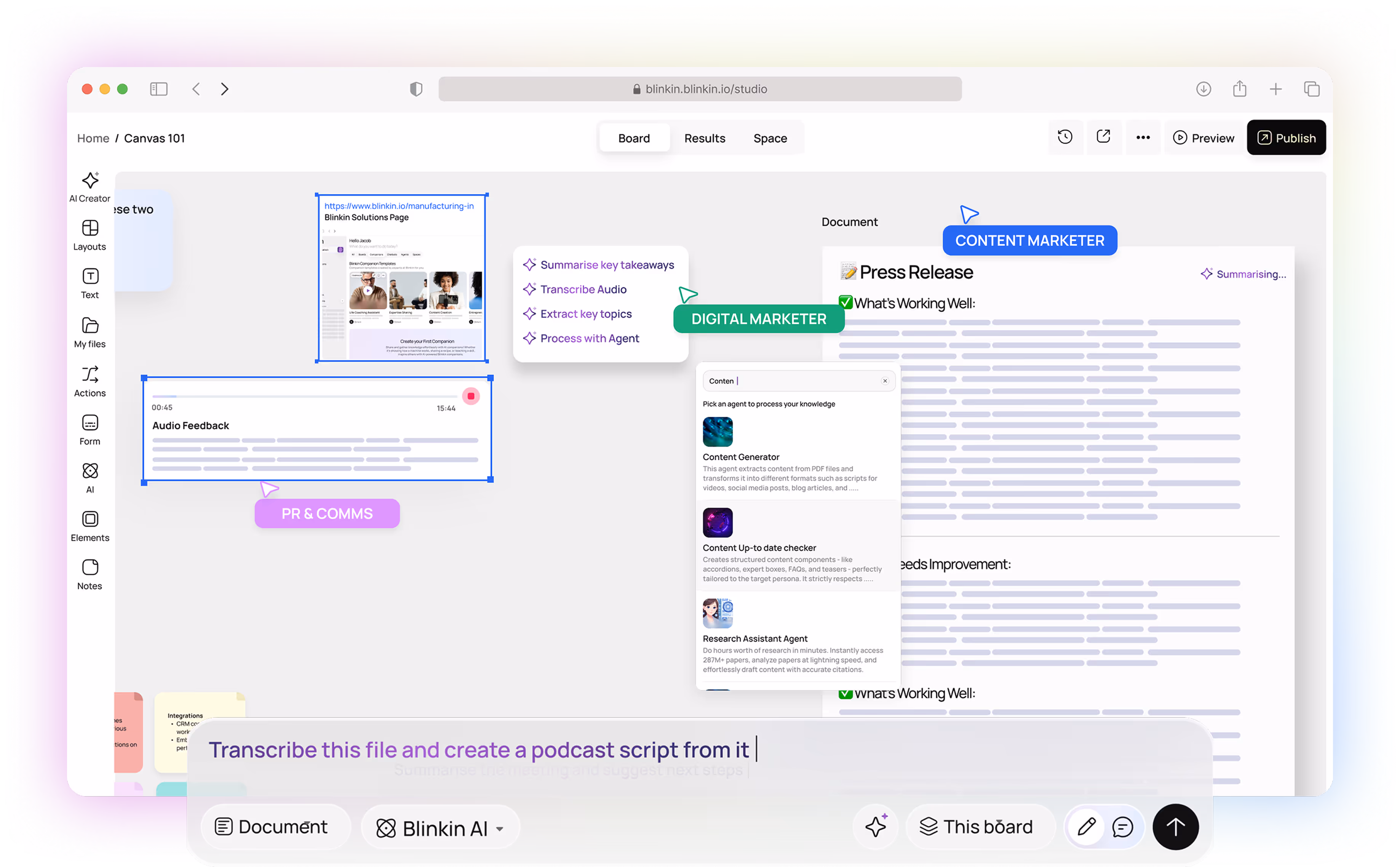The image size is (1400, 867).
Task: Go forward in browser history
Action: pos(225,89)
